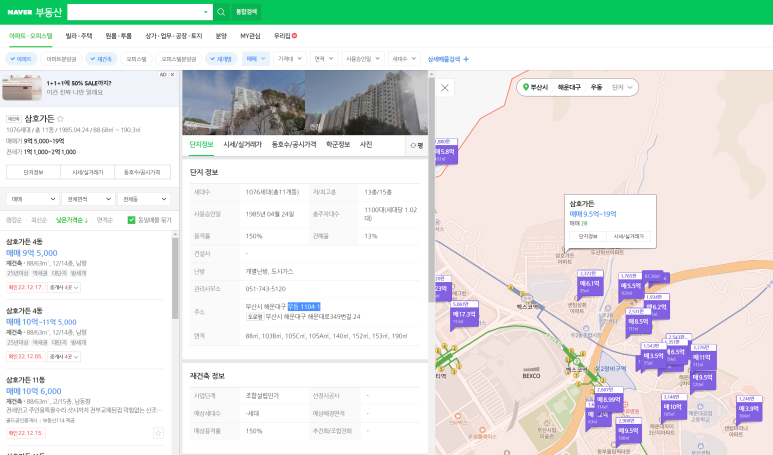Sort listings by 최신순
Screen dimensions: 773x455
(x=39, y=220)
